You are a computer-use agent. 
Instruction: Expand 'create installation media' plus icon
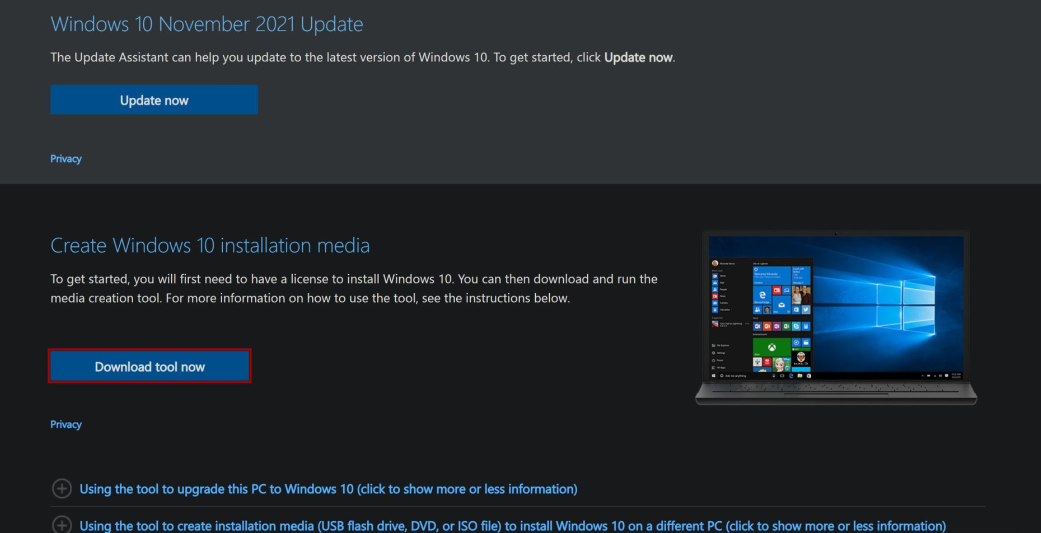[61, 526]
